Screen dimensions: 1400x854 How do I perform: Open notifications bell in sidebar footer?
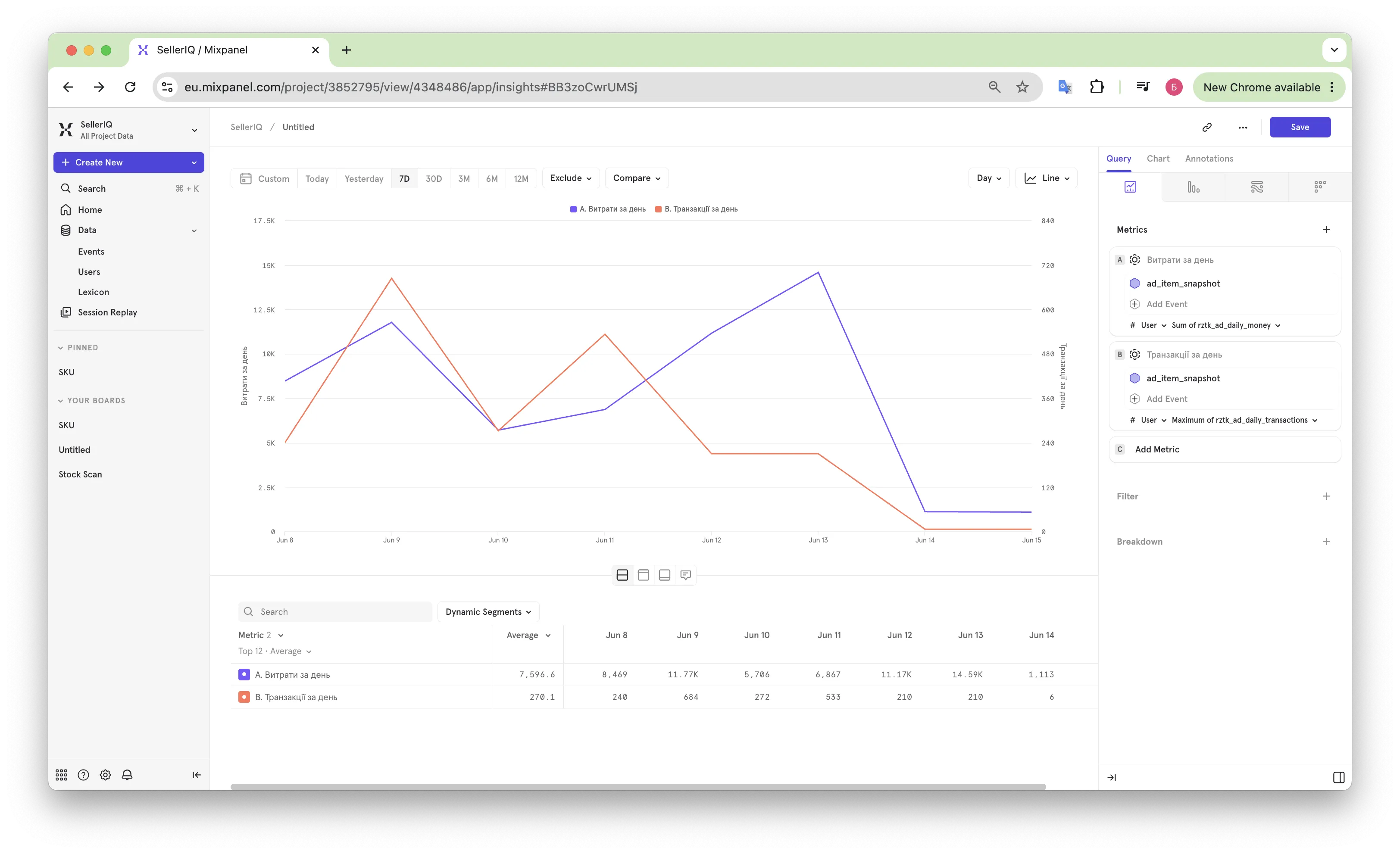127,775
